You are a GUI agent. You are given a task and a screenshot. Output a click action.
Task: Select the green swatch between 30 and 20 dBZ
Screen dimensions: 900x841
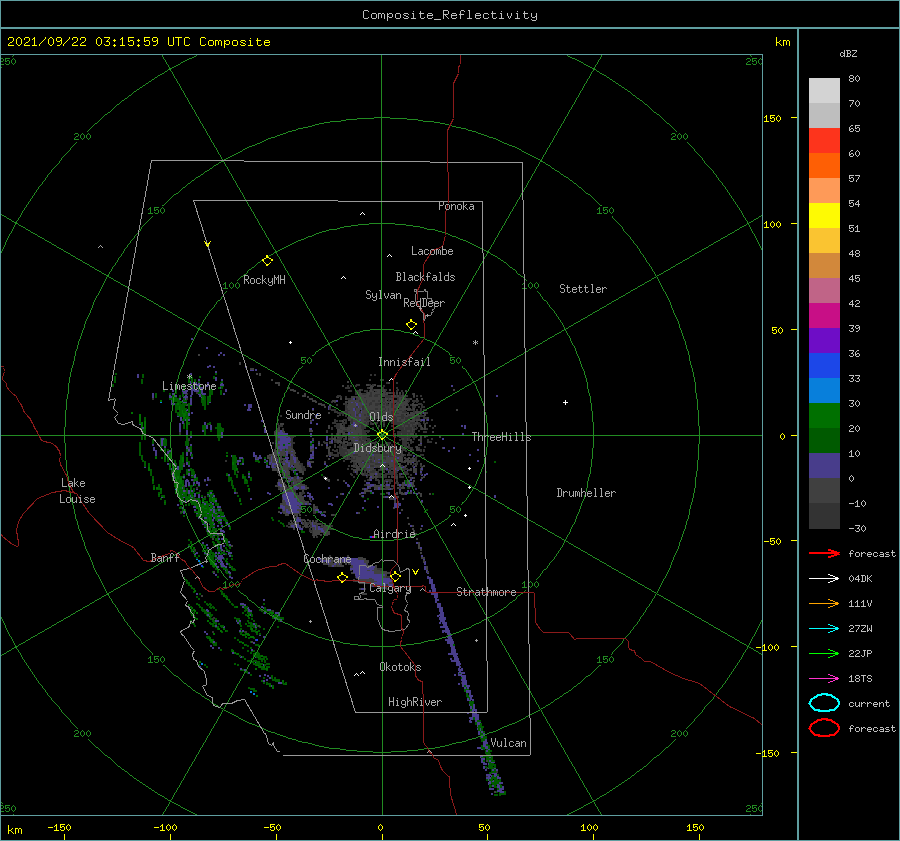click(824, 415)
